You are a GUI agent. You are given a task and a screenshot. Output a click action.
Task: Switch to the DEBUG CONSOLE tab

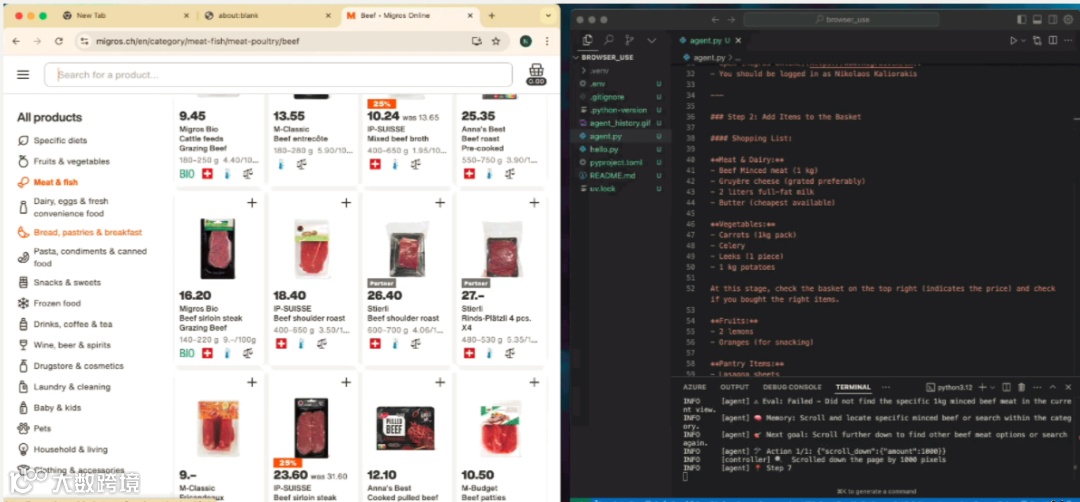click(792, 387)
